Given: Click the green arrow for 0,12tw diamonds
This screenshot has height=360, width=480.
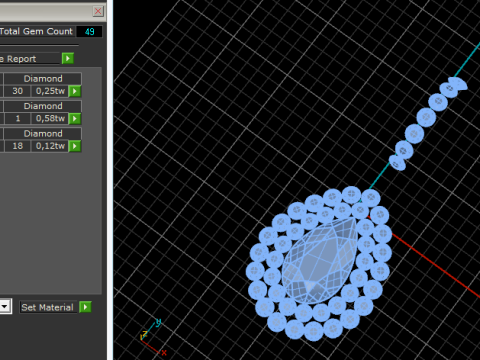Looking at the screenshot, I should pyautogui.click(x=75, y=146).
